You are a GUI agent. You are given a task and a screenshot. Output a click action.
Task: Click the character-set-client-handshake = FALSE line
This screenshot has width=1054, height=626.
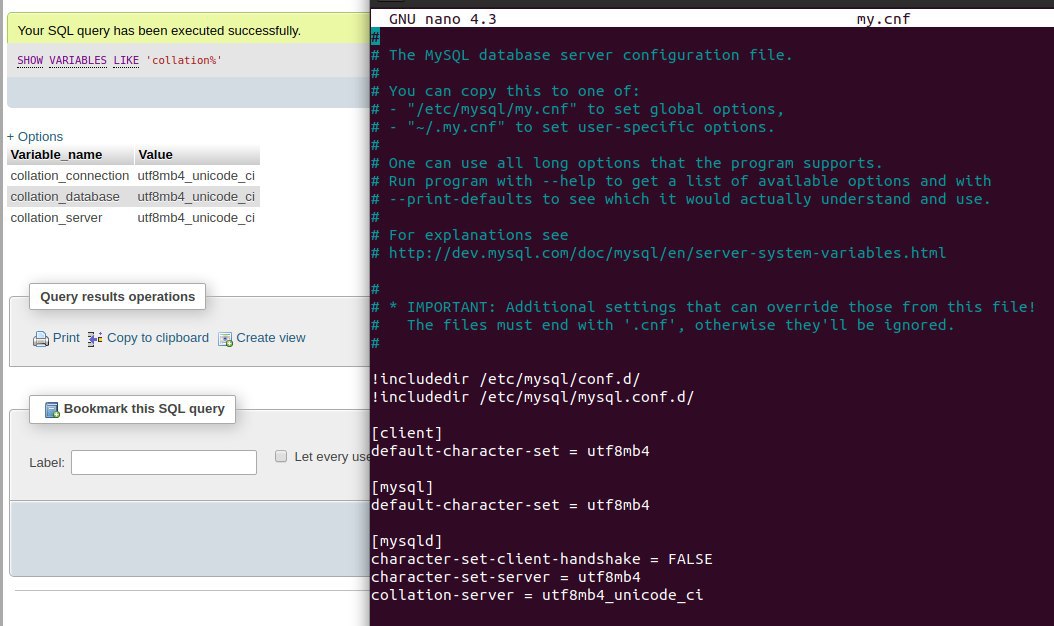542,559
